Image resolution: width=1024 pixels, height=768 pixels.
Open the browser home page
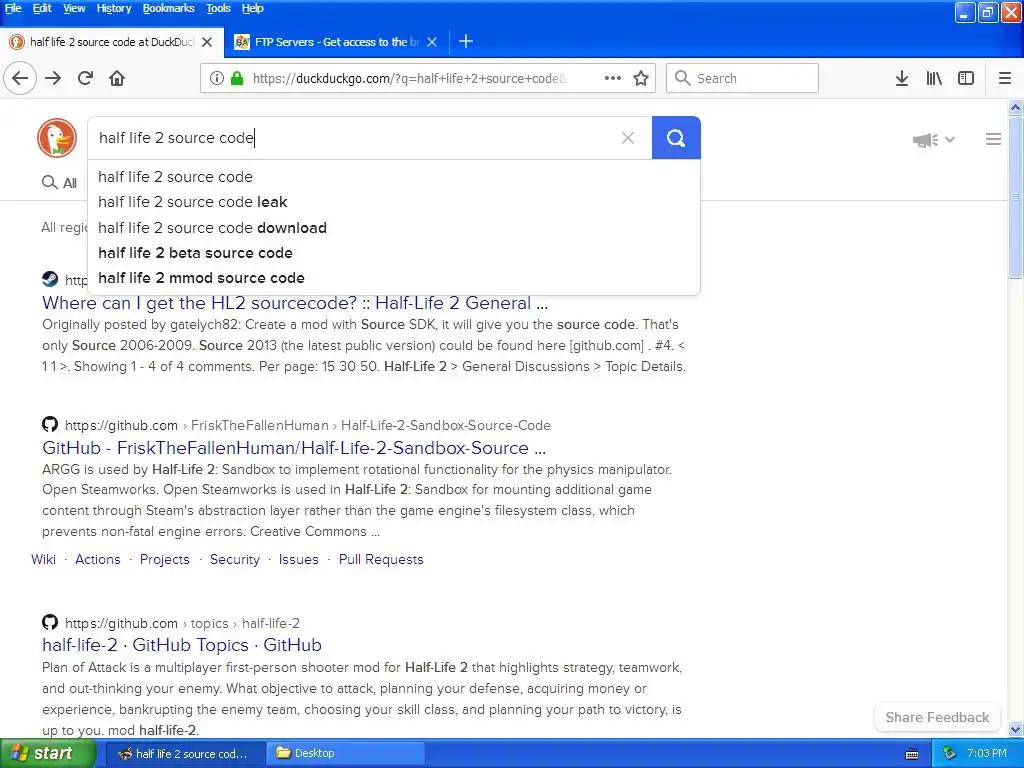117,78
